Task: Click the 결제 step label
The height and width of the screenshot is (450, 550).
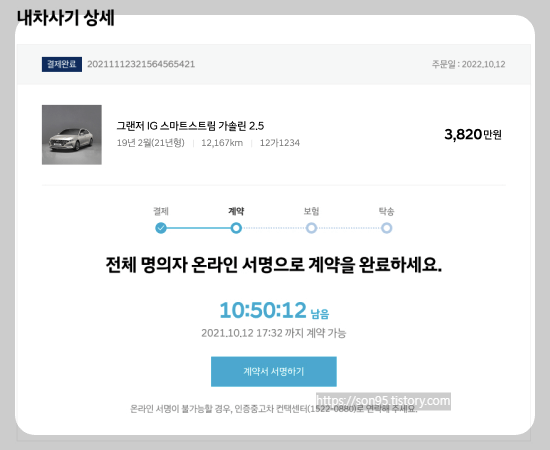Action: click(x=161, y=211)
